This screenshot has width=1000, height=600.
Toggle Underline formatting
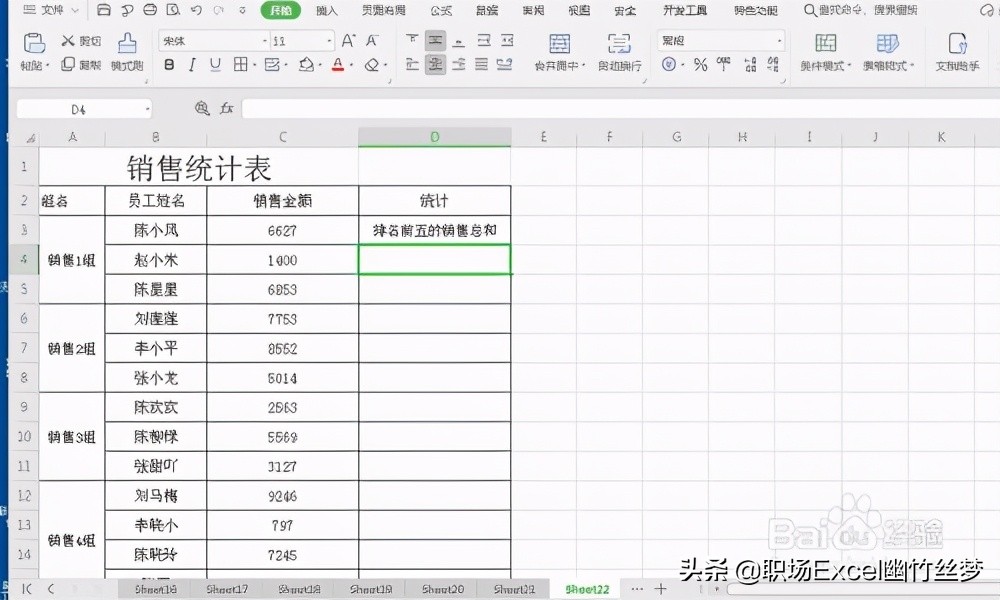coord(215,64)
